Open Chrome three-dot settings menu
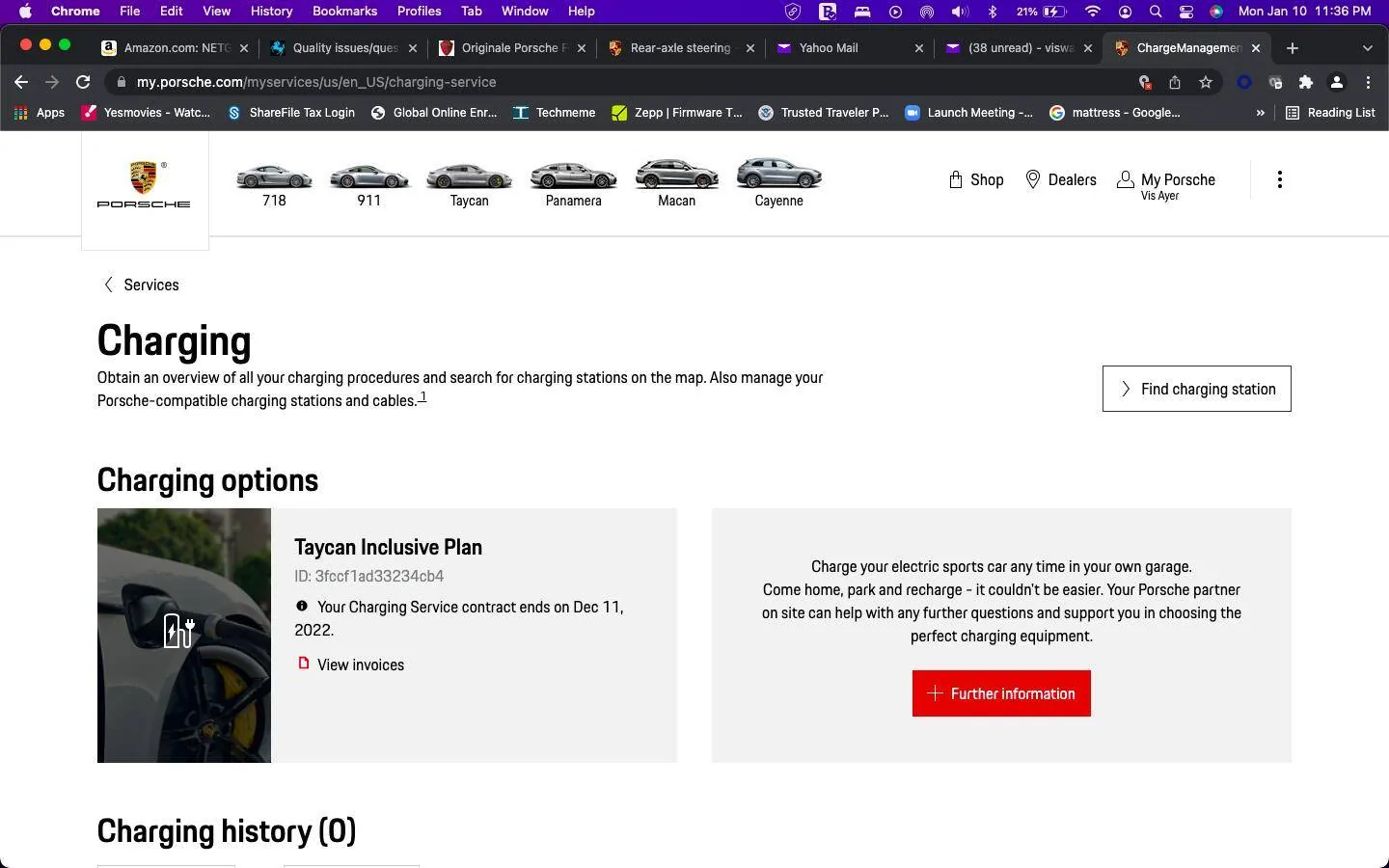Image resolution: width=1389 pixels, height=868 pixels. [1368, 82]
